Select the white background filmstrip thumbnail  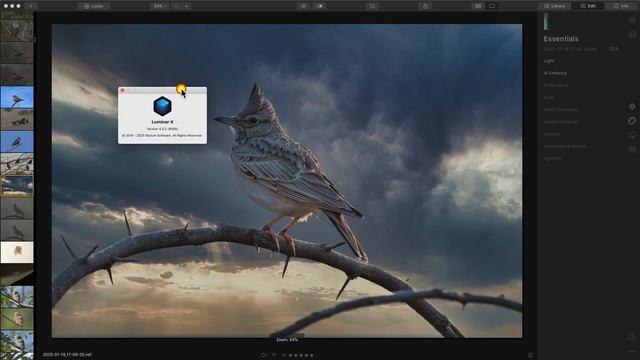click(x=17, y=252)
